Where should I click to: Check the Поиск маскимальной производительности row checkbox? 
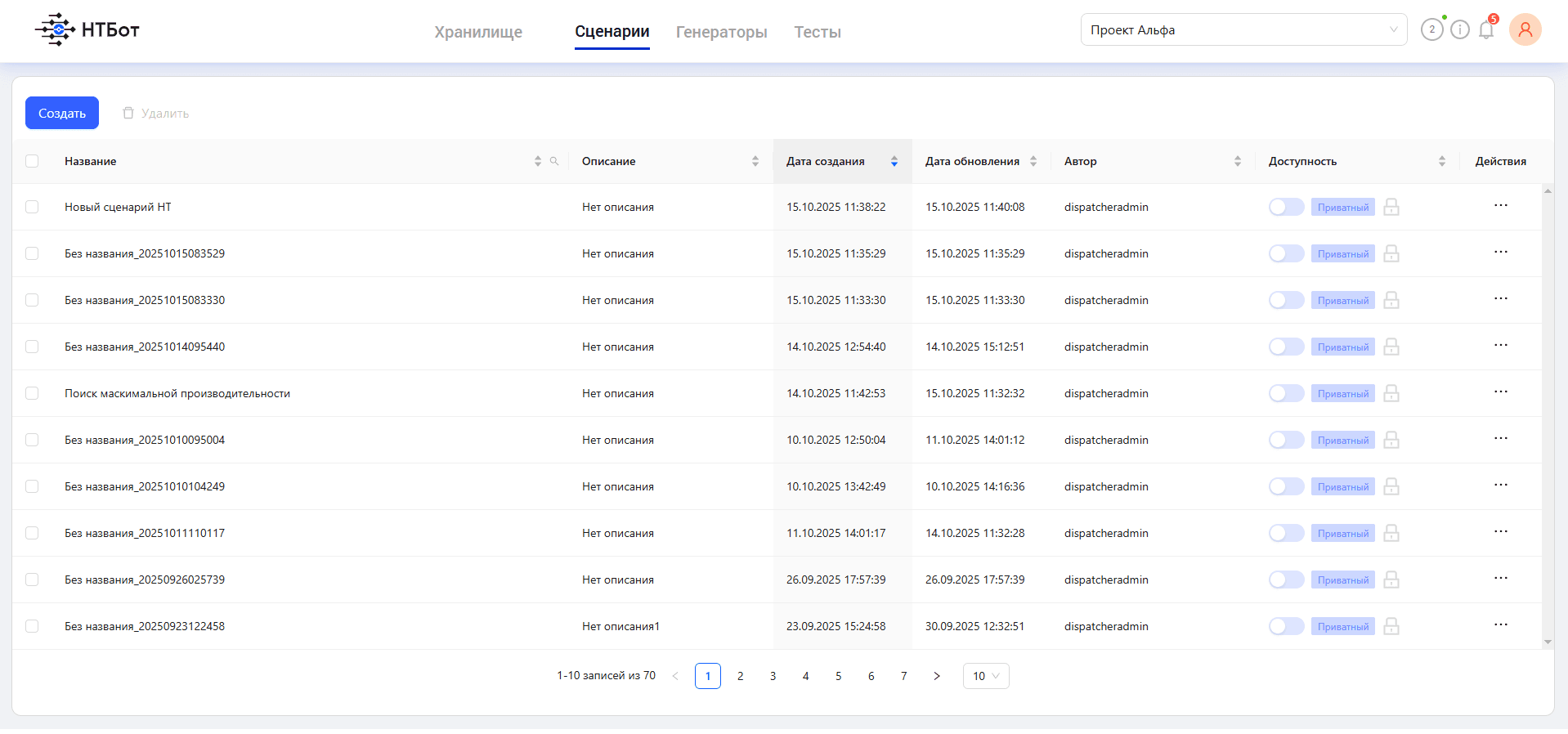[32, 393]
